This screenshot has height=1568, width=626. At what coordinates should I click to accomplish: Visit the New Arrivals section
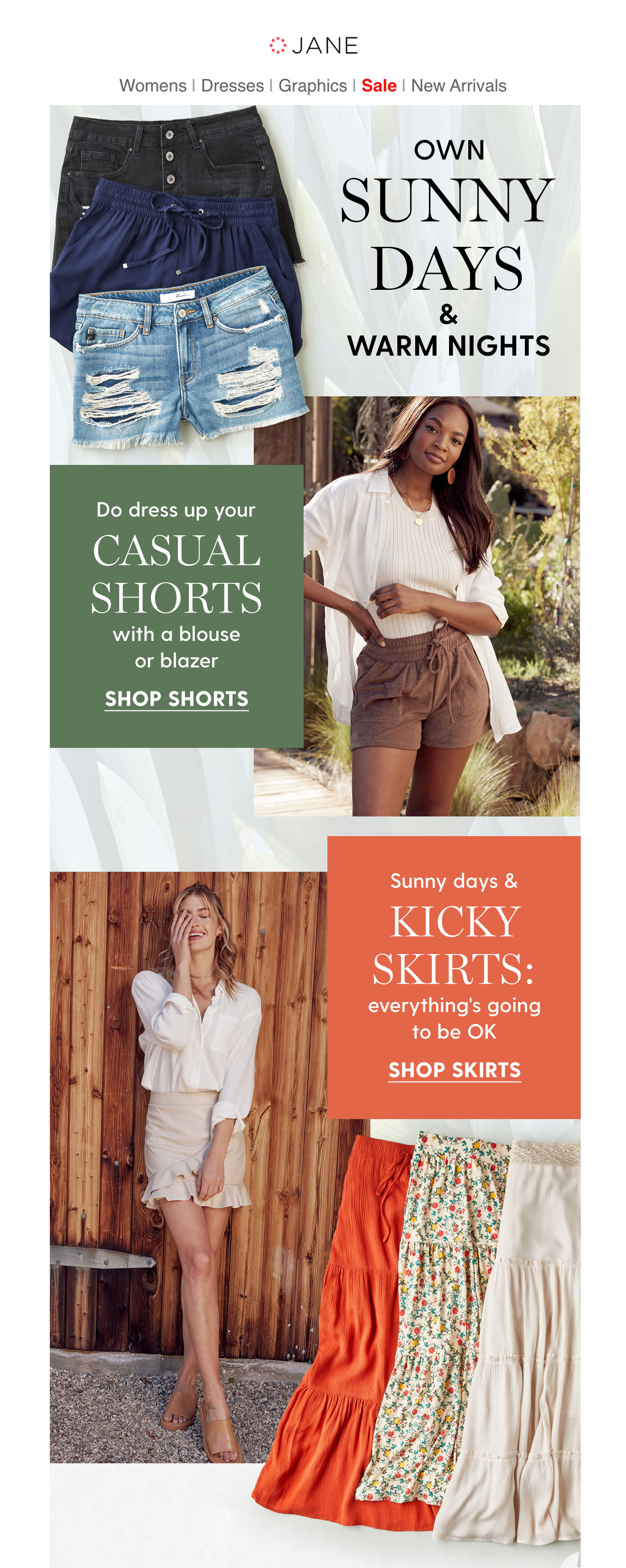459,86
